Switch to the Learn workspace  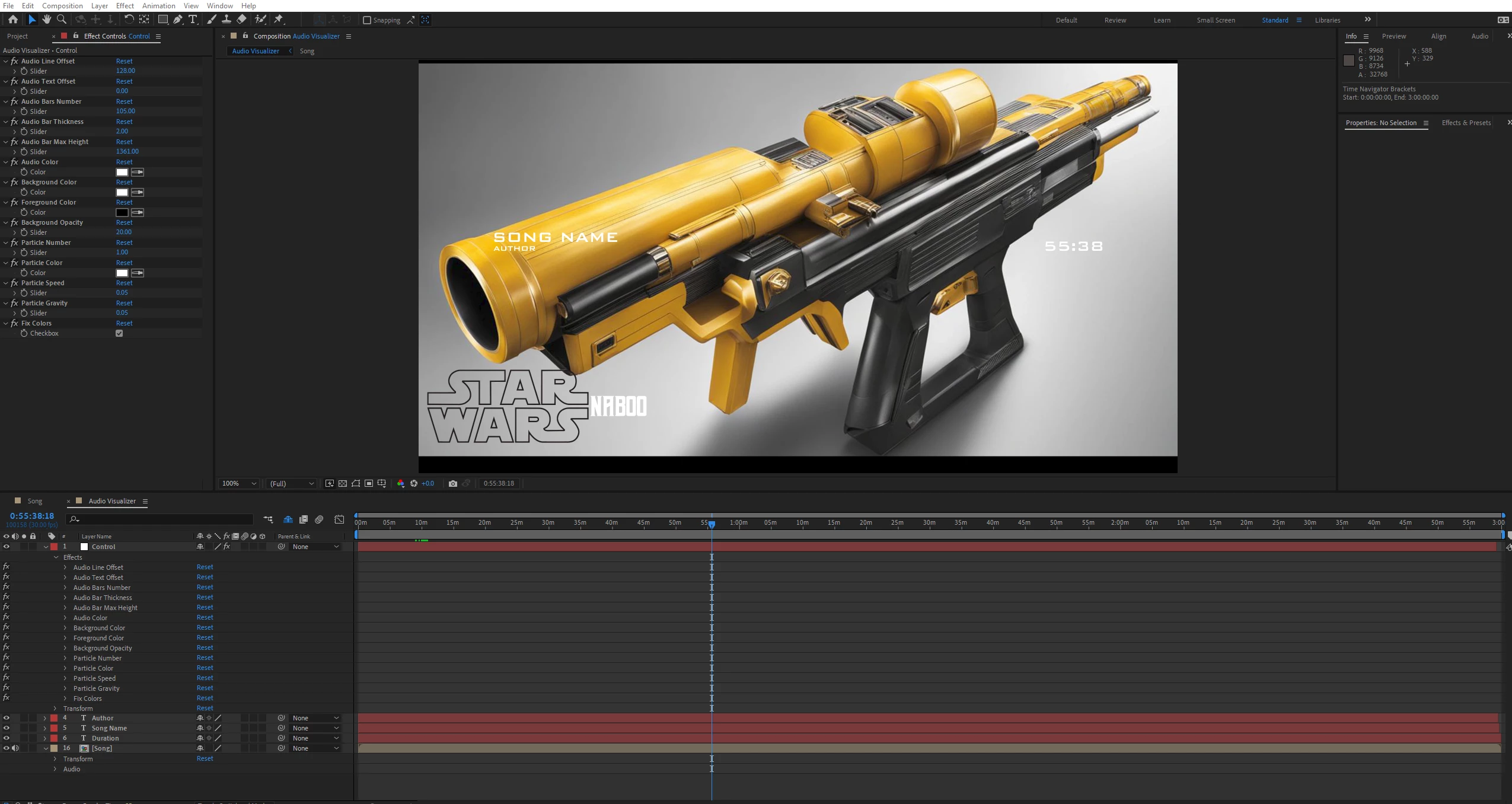tap(1162, 20)
